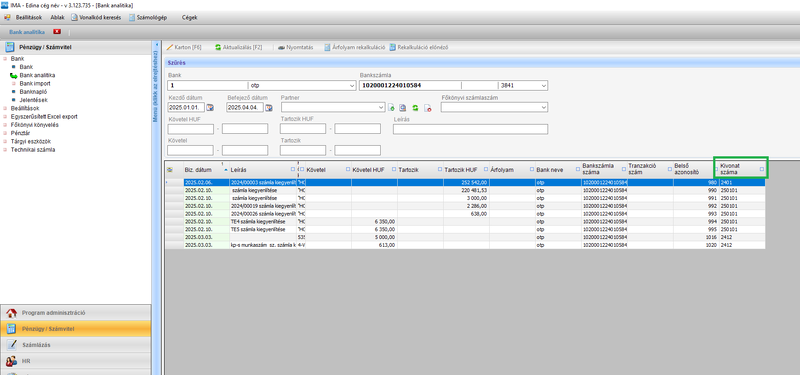Screen dimensions: 800x375
Task: Click green refresh icon beside Partner field
Action: [415, 108]
